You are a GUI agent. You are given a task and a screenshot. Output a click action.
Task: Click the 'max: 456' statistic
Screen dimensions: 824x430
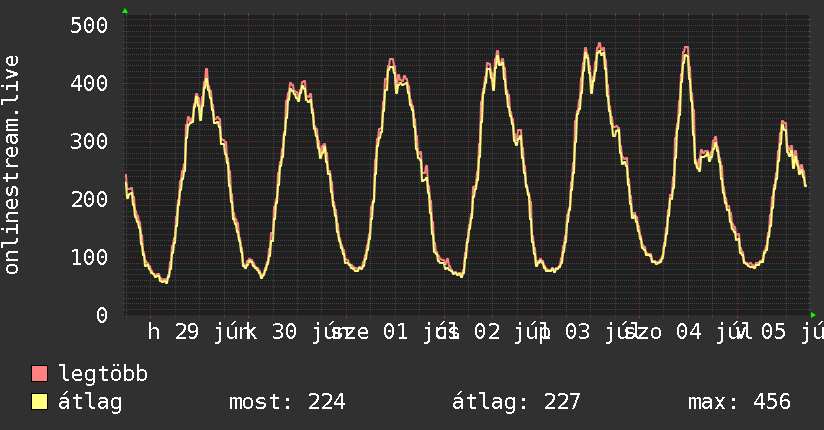(739, 402)
